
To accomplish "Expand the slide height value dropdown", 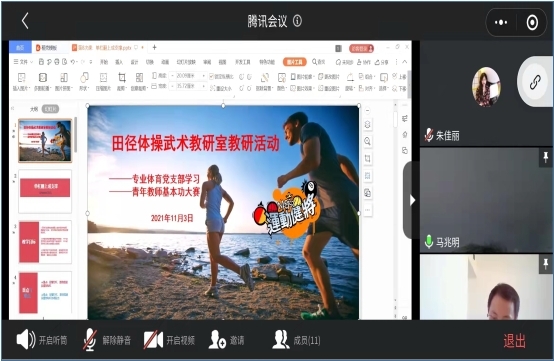I will [204, 76].
